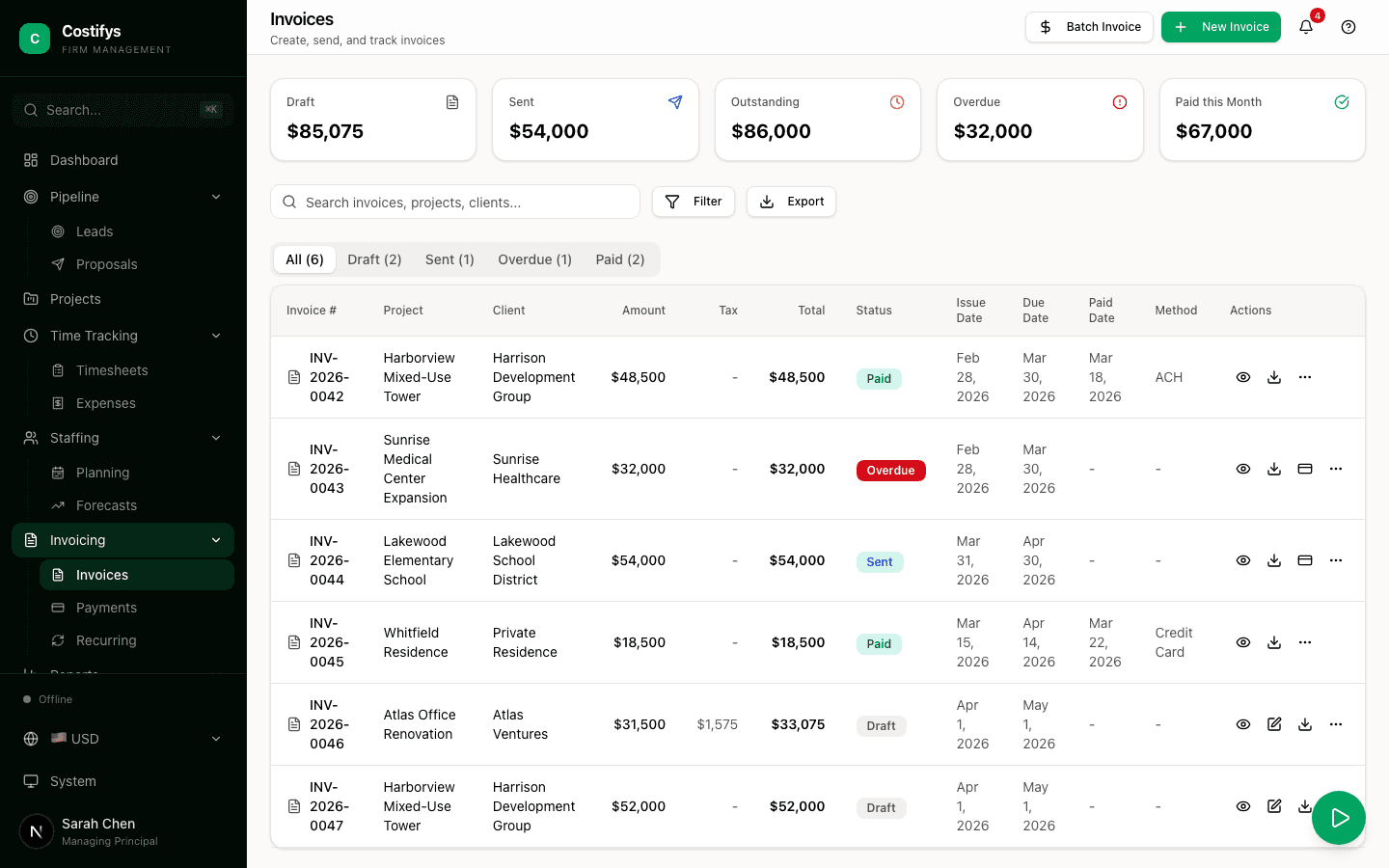Show INV-2026-0045 using its eye icon
1389x868 pixels.
point(1243,642)
